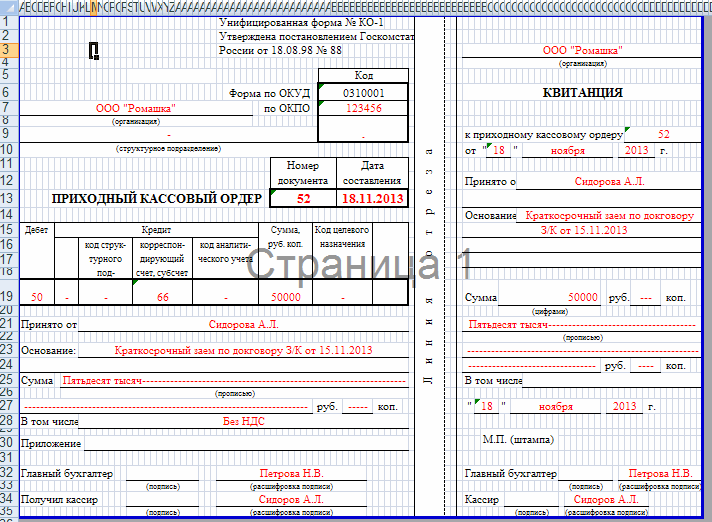The width and height of the screenshot is (712, 522).
Task: Select ООО "Ромашка" above order's организация label
Action: pyautogui.click(x=135, y=108)
